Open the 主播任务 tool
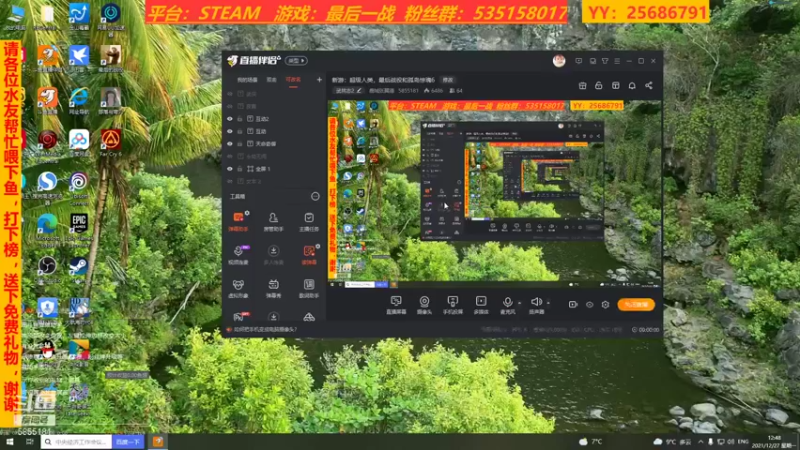800x450 pixels. pos(309,221)
